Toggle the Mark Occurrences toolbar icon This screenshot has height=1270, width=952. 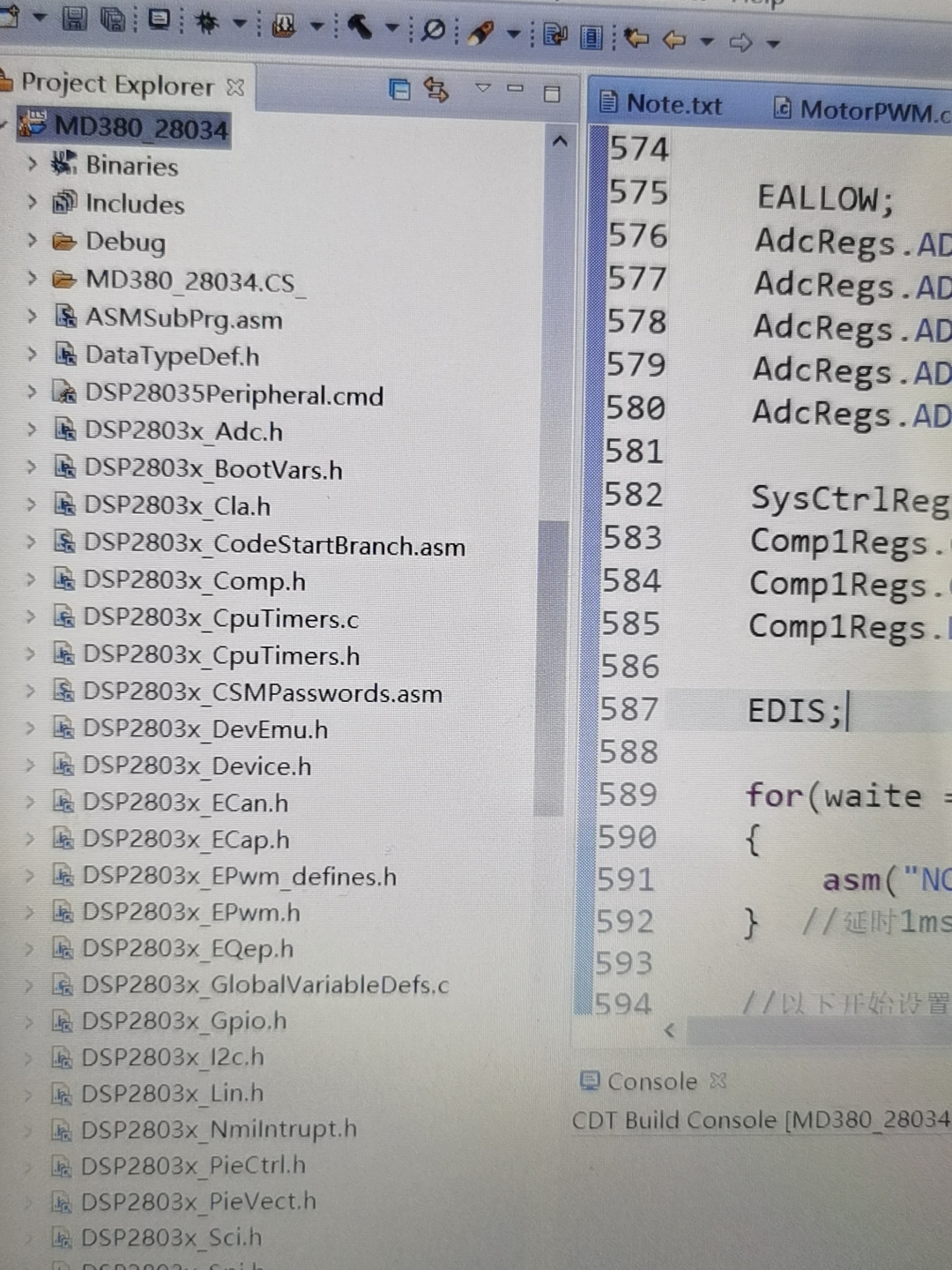tap(555, 35)
